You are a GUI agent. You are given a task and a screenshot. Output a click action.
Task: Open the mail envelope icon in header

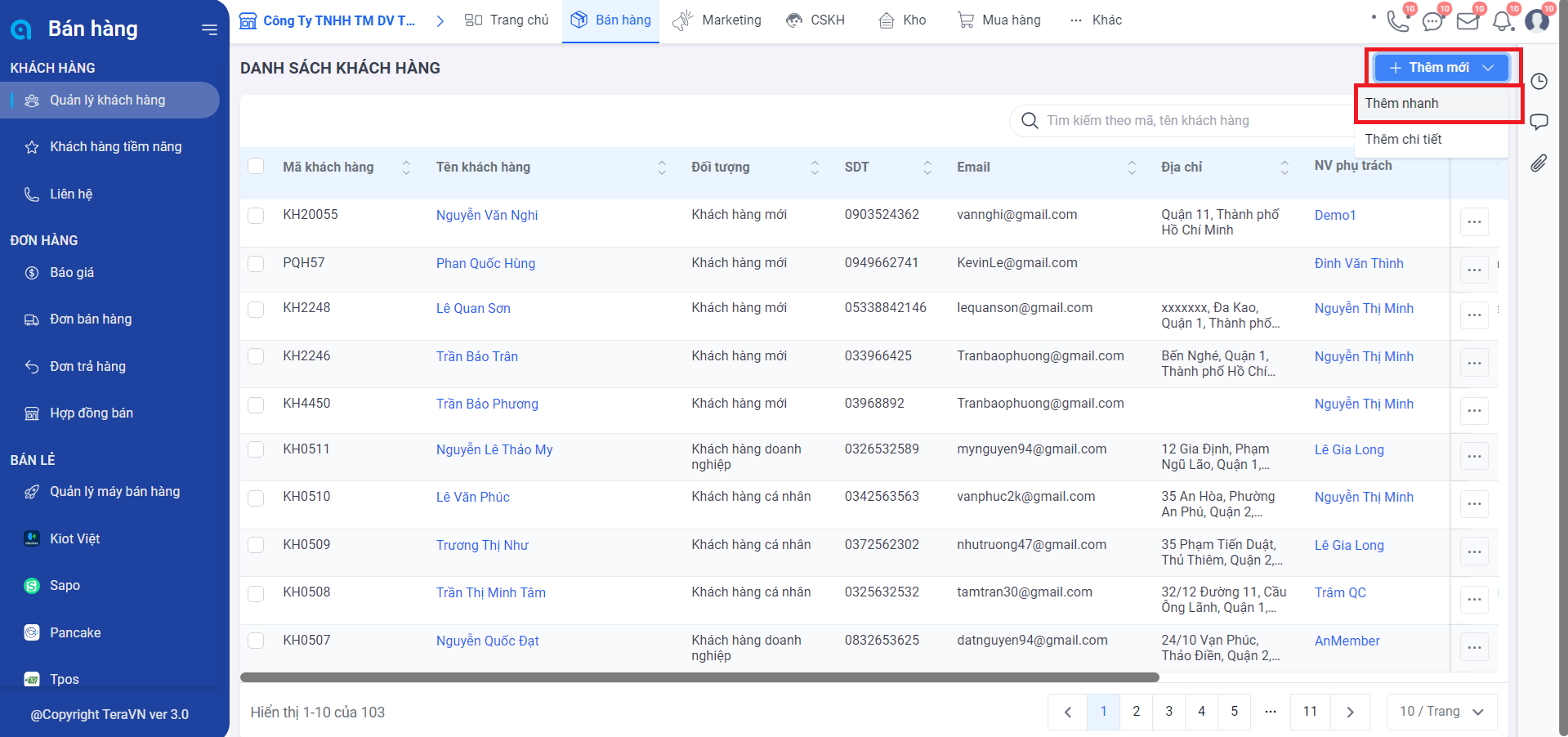click(x=1467, y=20)
